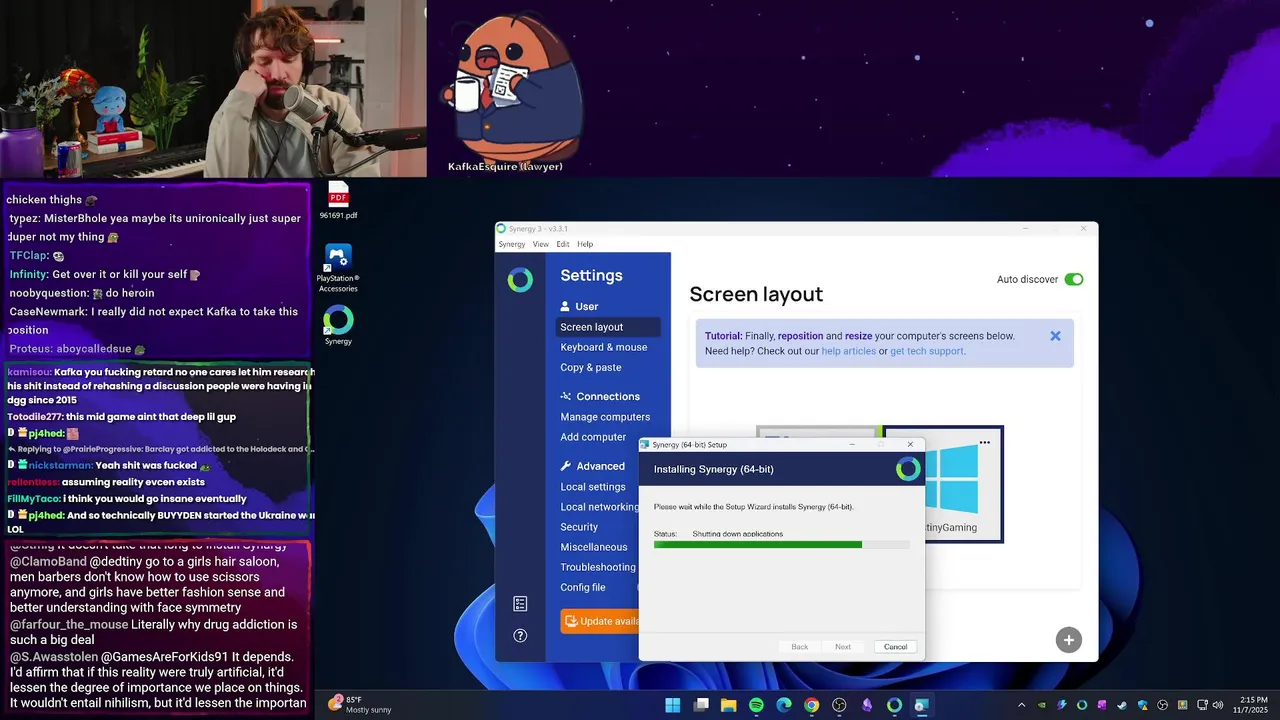
Task: Open the Synergy menu in the menu bar
Action: coord(512,244)
